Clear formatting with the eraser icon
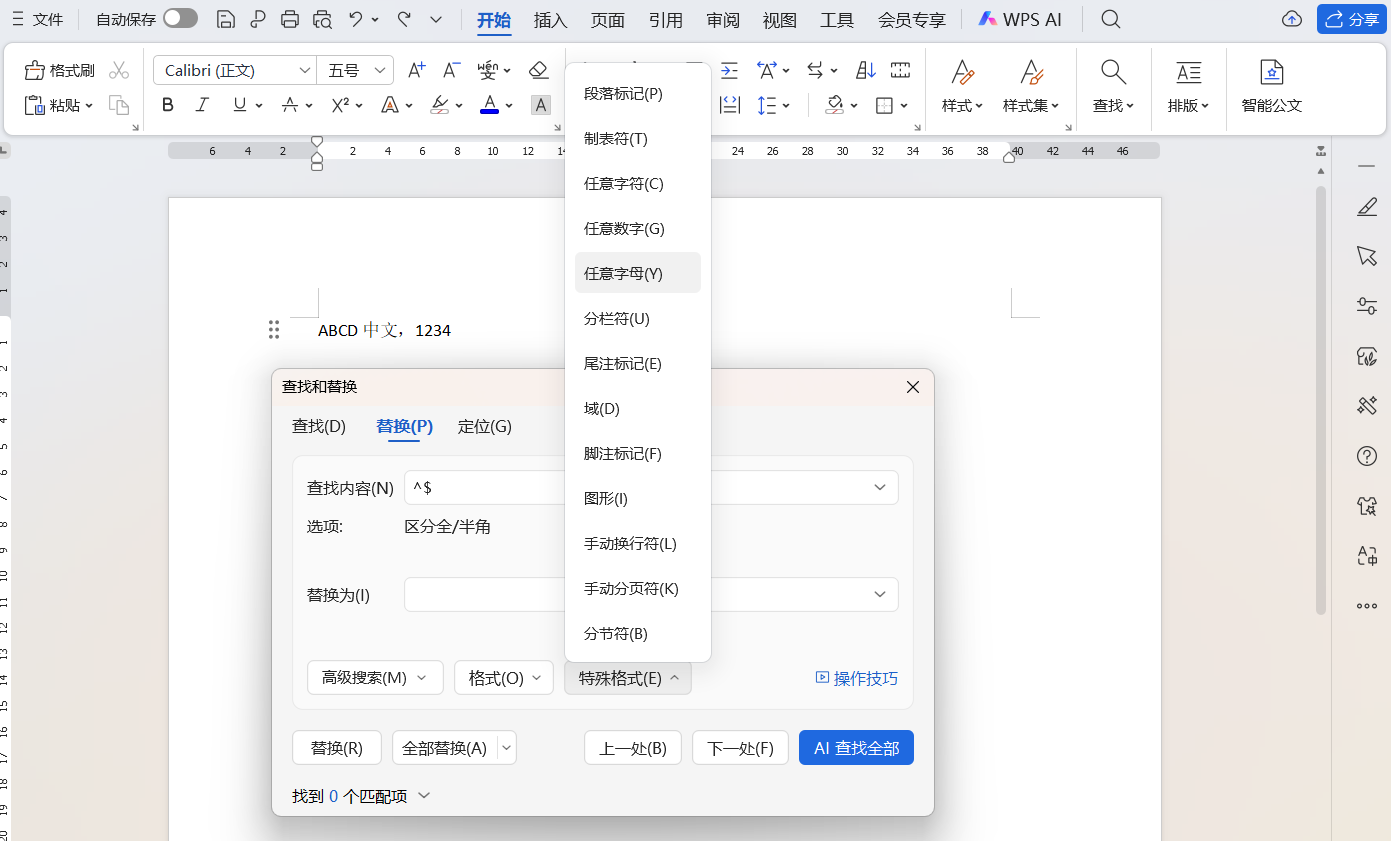Image resolution: width=1391 pixels, height=841 pixels. coord(538,69)
